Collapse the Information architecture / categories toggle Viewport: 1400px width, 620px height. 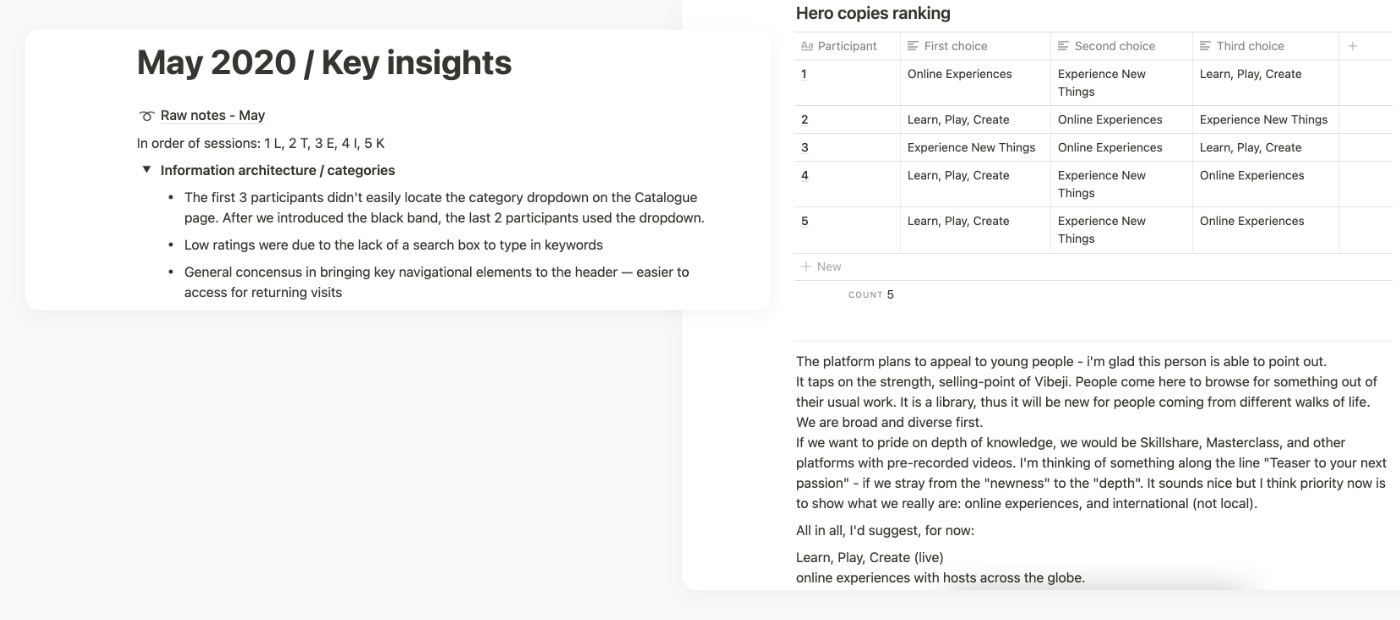[x=146, y=171]
